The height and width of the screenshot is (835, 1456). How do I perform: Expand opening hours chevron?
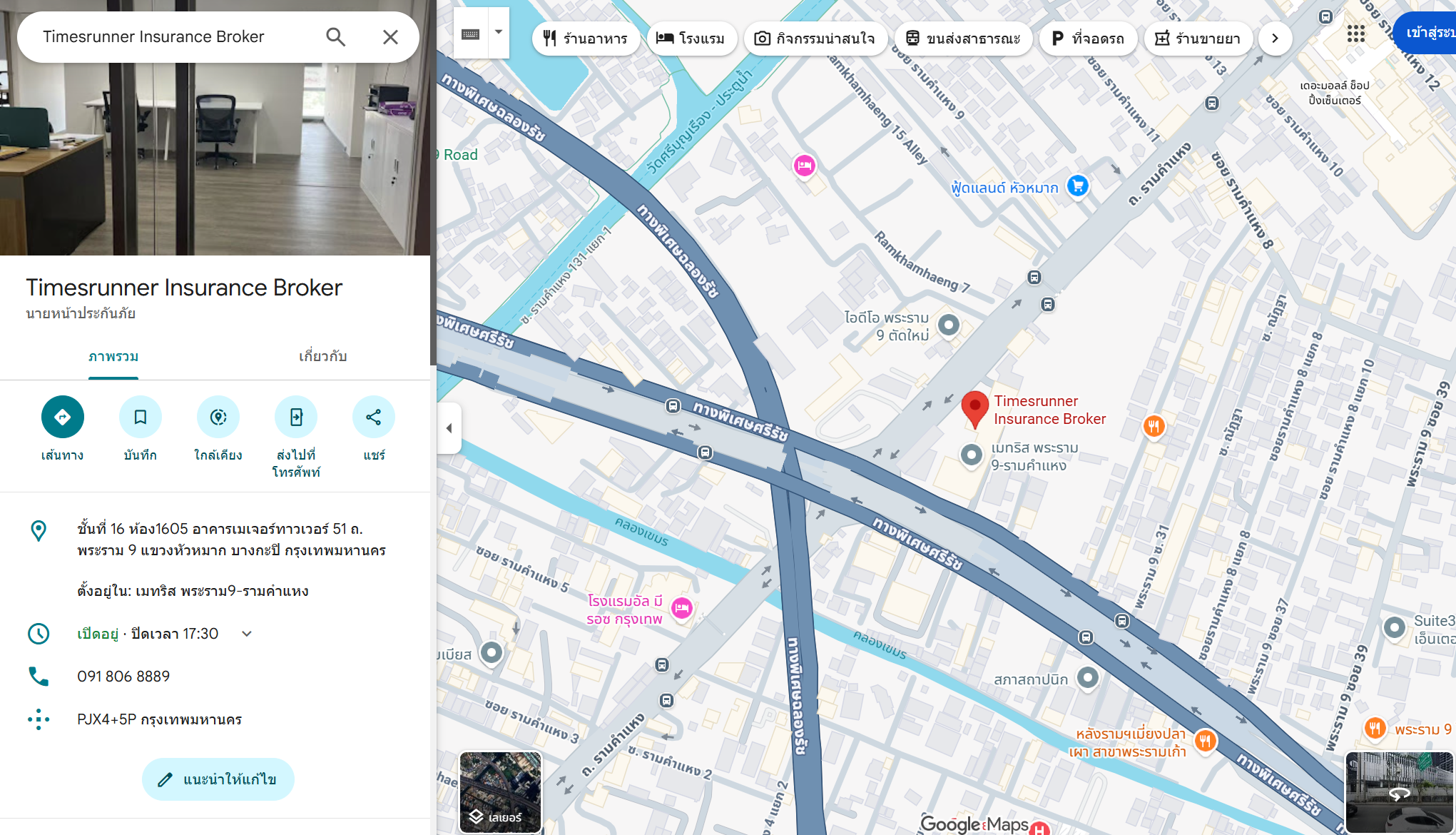click(x=247, y=634)
